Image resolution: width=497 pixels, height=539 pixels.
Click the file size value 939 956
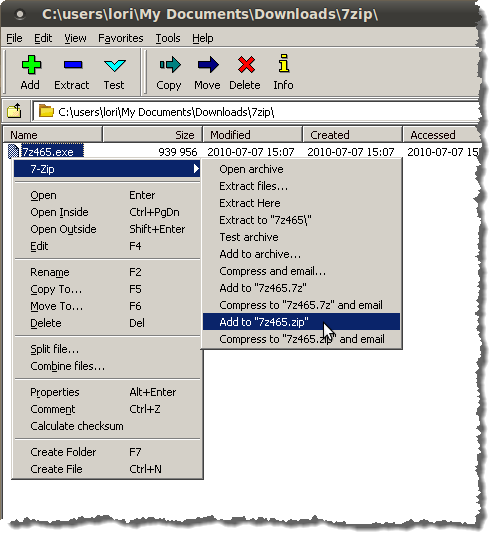(x=178, y=152)
